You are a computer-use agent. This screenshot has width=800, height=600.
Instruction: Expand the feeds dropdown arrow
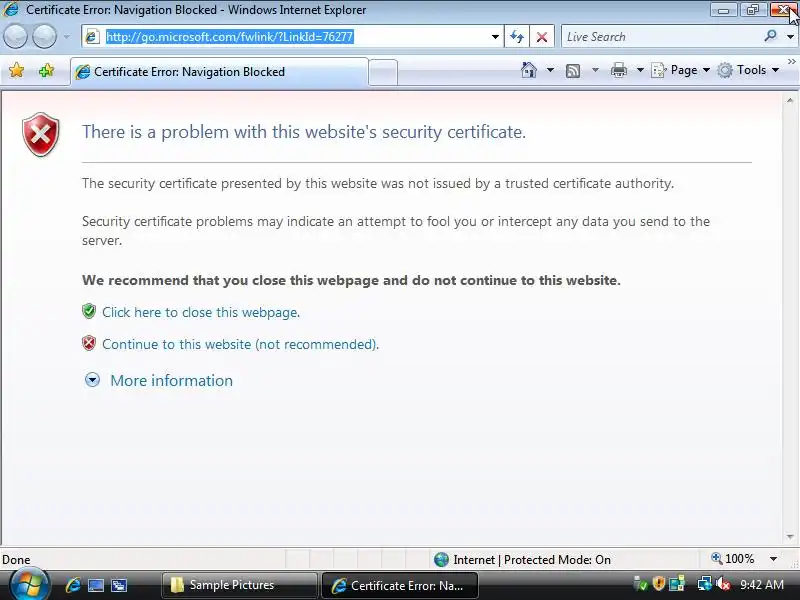pos(595,70)
